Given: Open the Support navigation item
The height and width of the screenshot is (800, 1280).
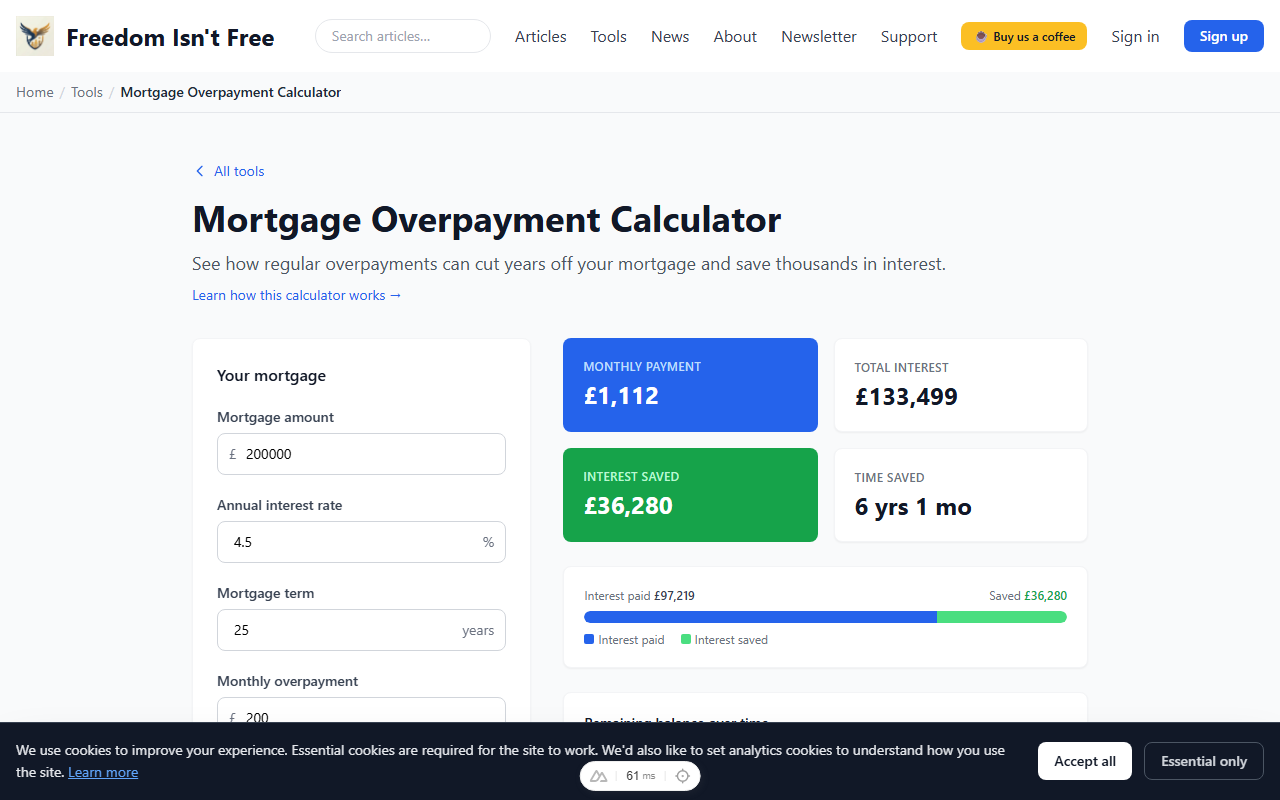Looking at the screenshot, I should click(x=908, y=36).
